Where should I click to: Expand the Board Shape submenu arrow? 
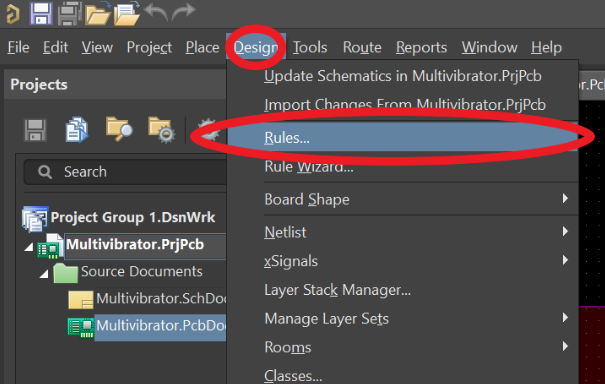pyautogui.click(x=565, y=198)
